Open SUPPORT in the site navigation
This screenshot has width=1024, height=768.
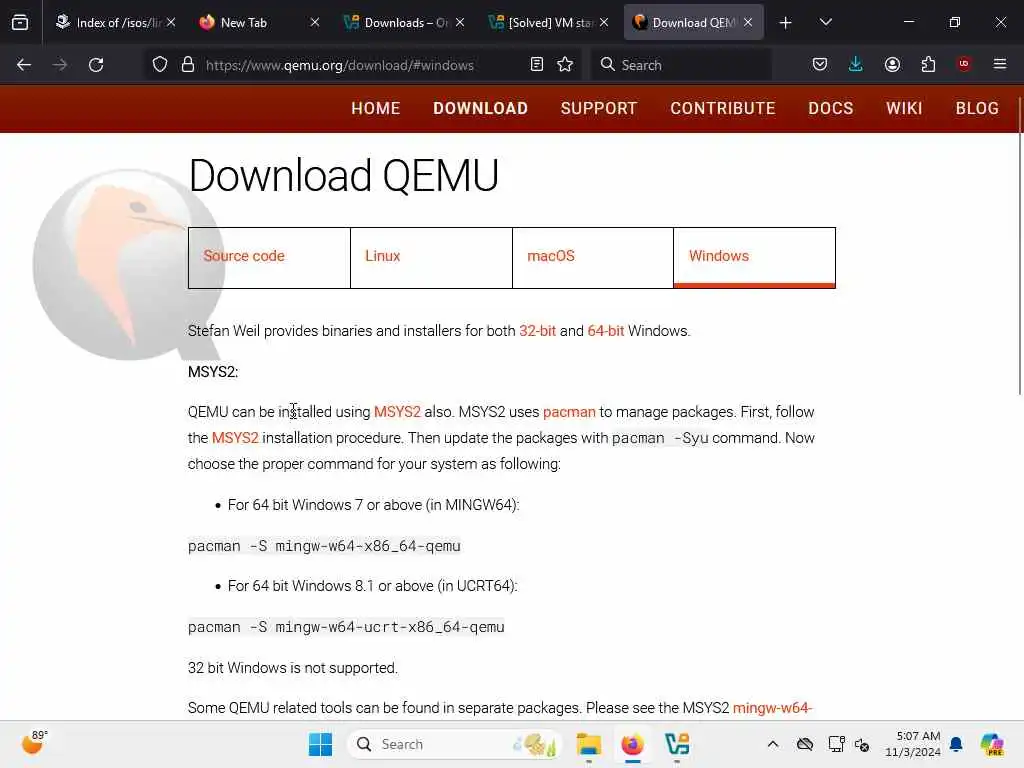(599, 108)
